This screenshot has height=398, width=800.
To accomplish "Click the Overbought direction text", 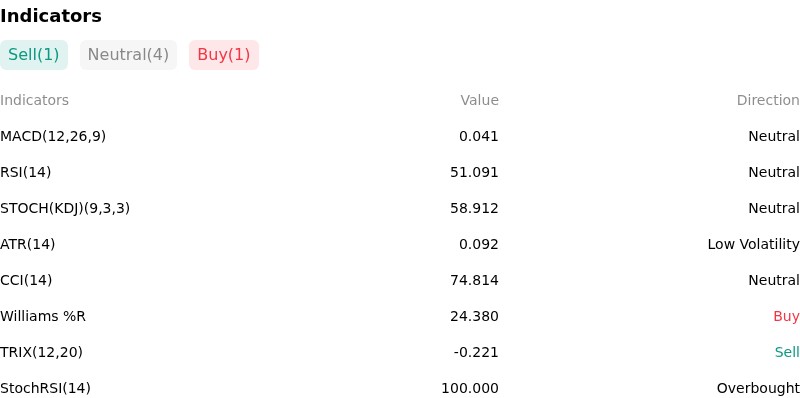I will click(758, 388).
